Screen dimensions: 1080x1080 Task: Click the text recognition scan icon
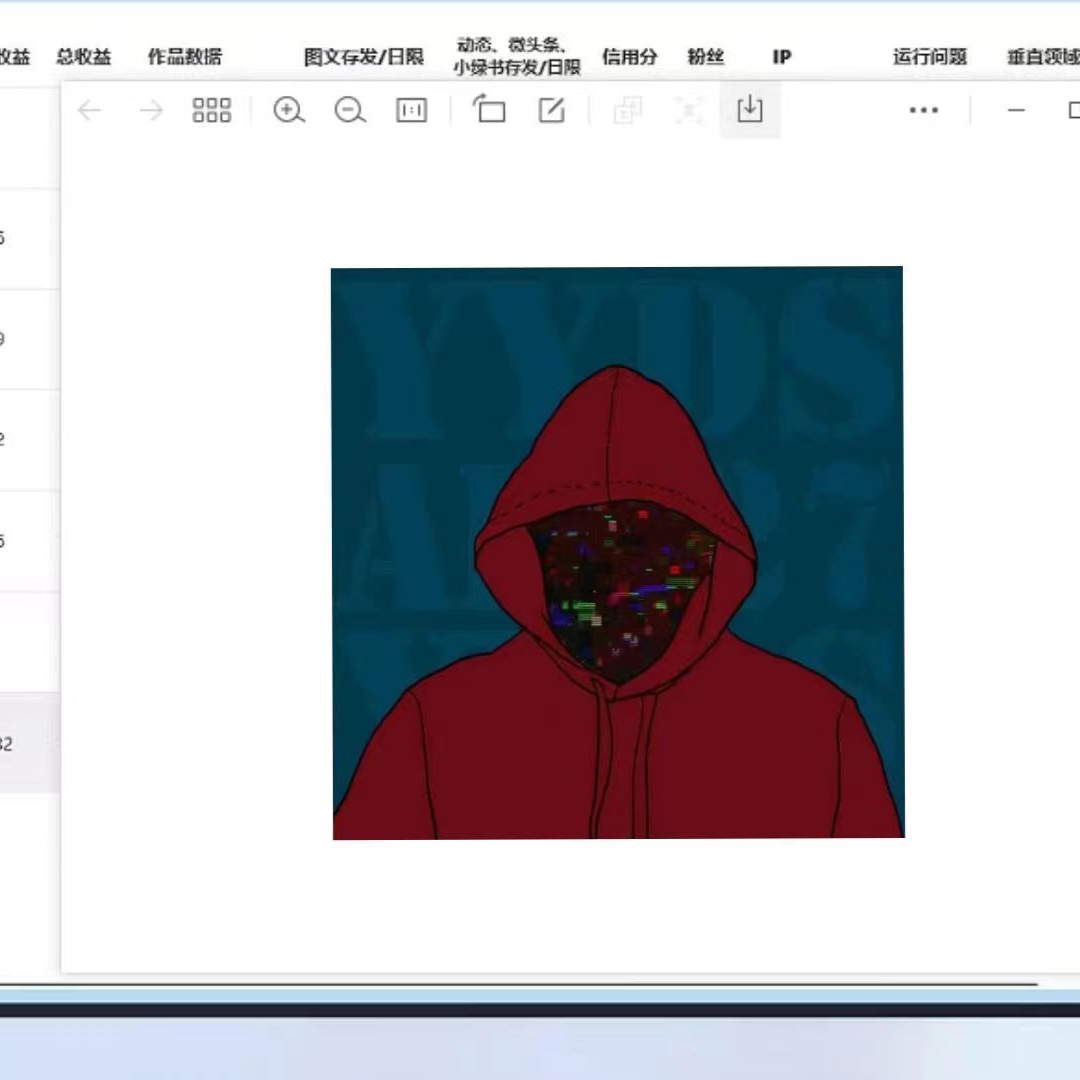click(689, 110)
